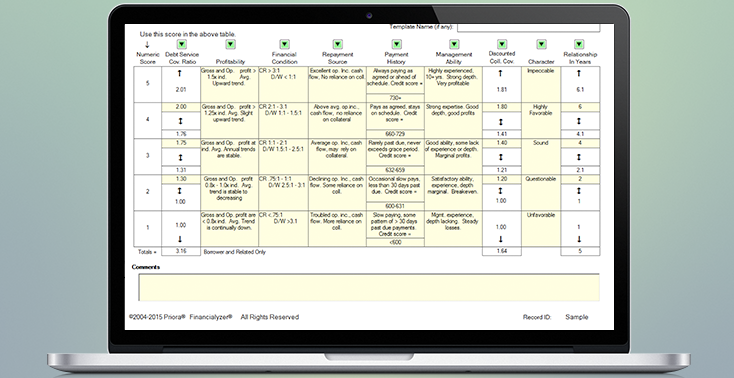The width and height of the screenshot is (734, 378).
Task: Click the Template Name input field
Action: click(528, 27)
